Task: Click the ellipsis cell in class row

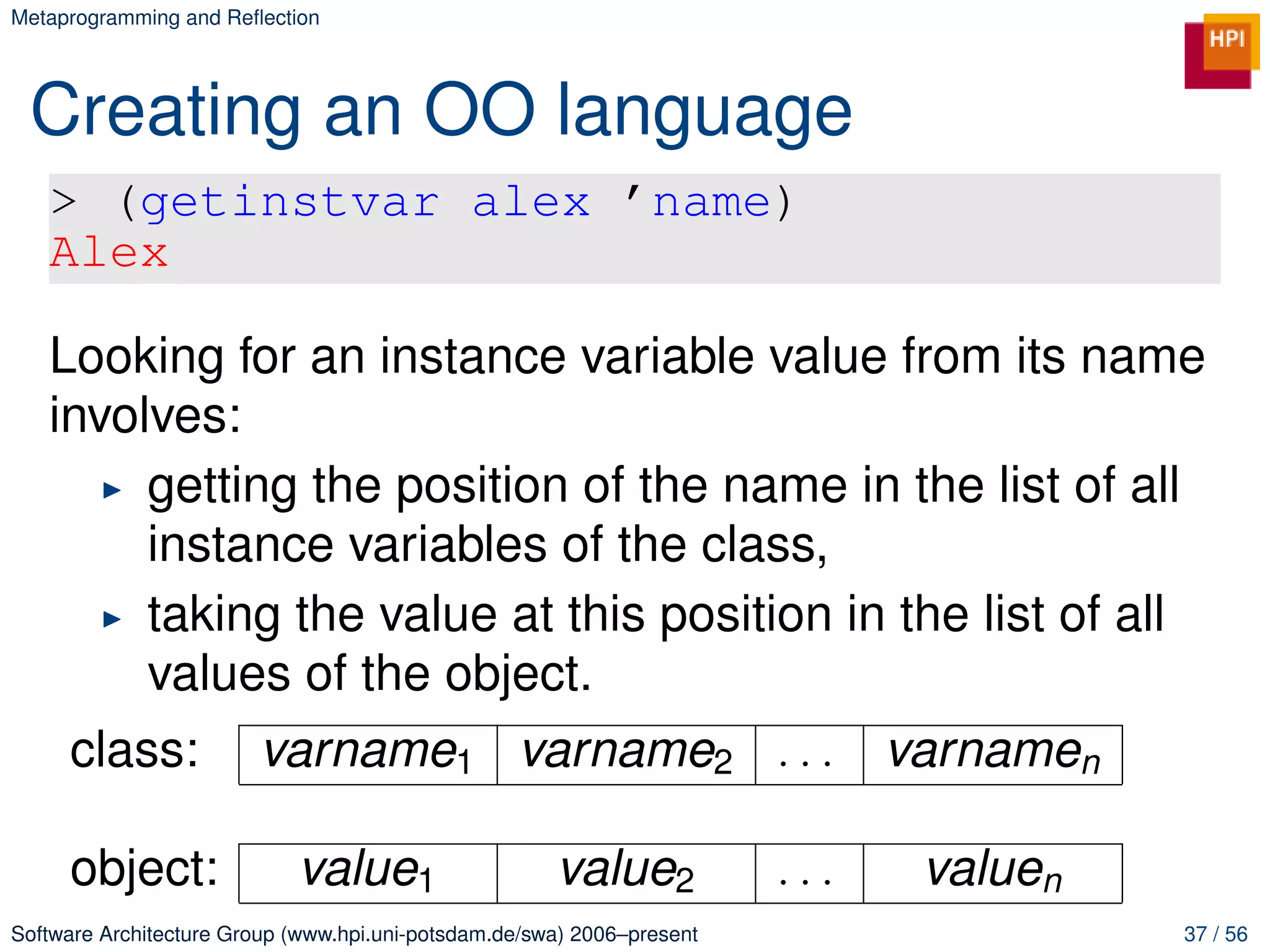Action: (x=809, y=754)
